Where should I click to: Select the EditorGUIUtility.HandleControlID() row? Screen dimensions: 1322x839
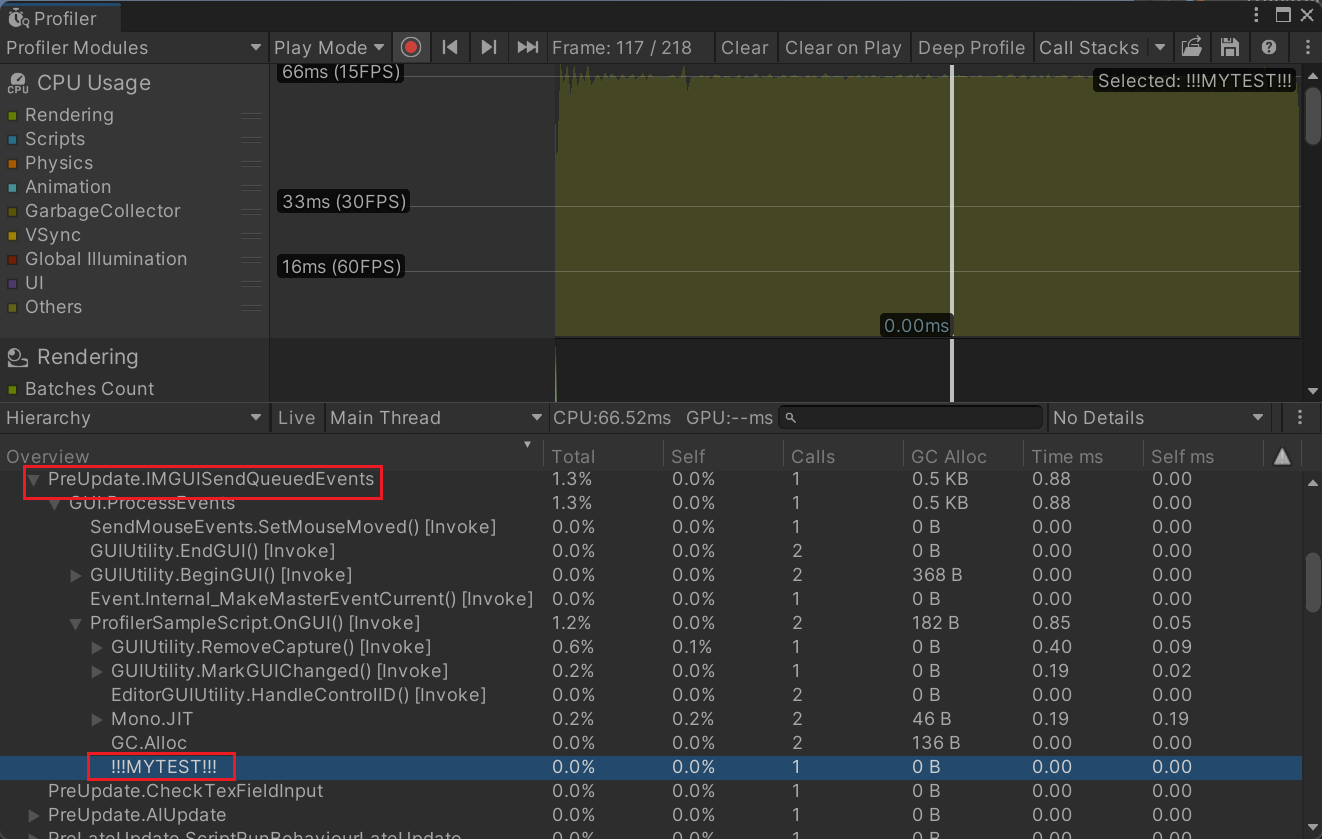tap(650, 695)
